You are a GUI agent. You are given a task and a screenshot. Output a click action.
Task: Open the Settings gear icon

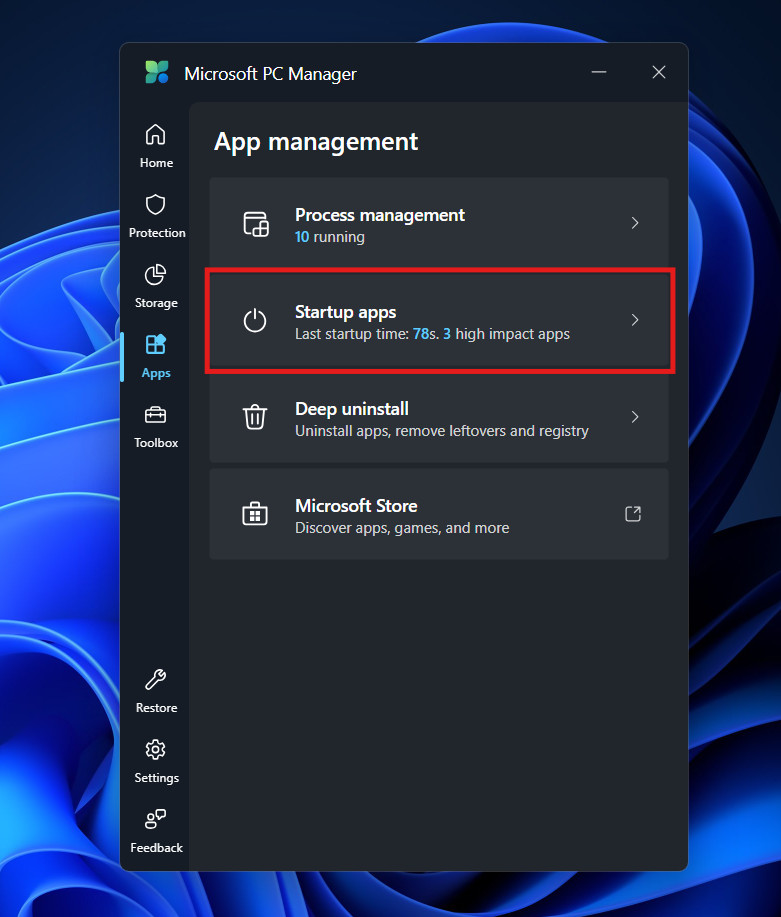(156, 750)
